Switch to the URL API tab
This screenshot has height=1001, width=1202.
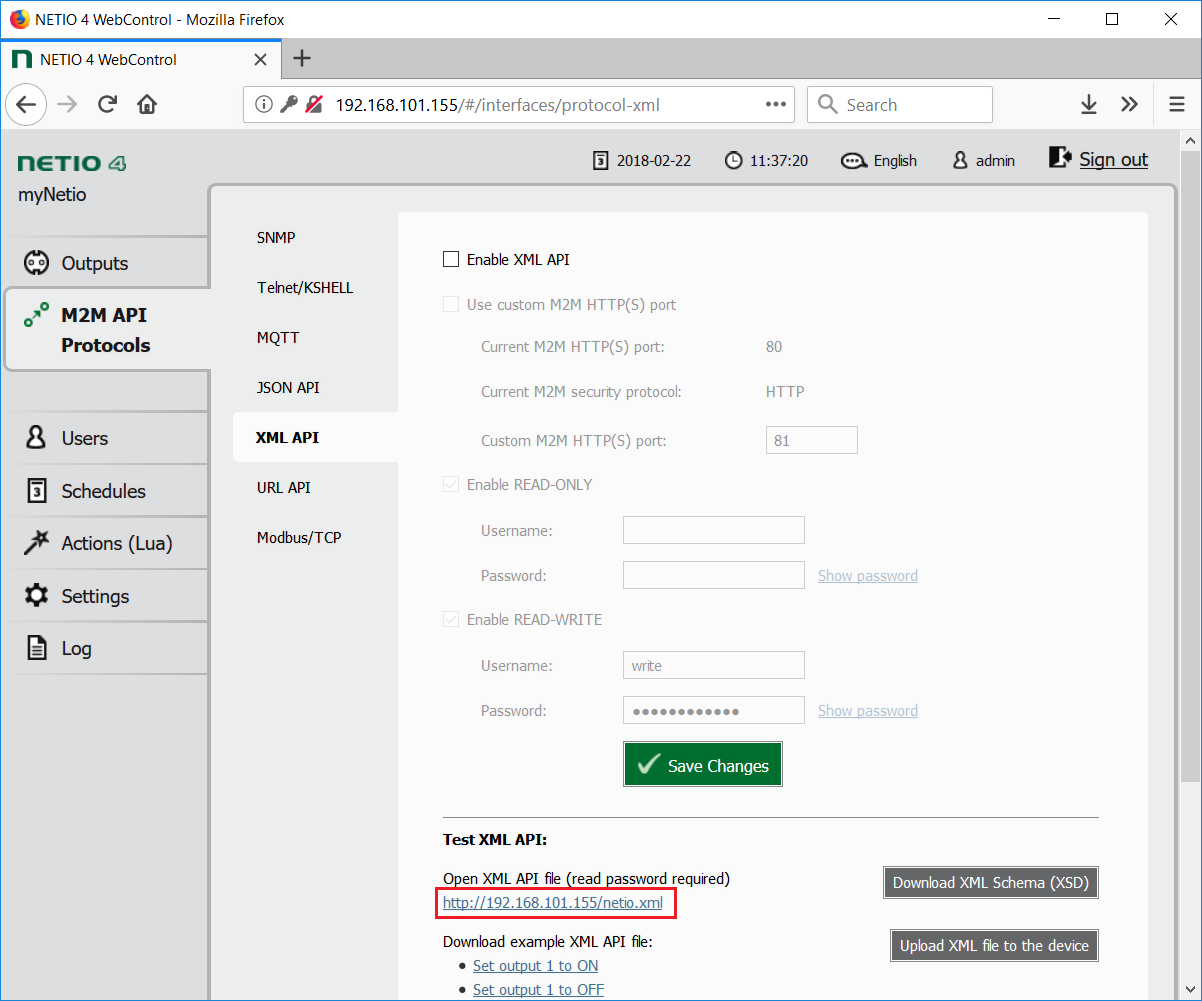(x=284, y=488)
